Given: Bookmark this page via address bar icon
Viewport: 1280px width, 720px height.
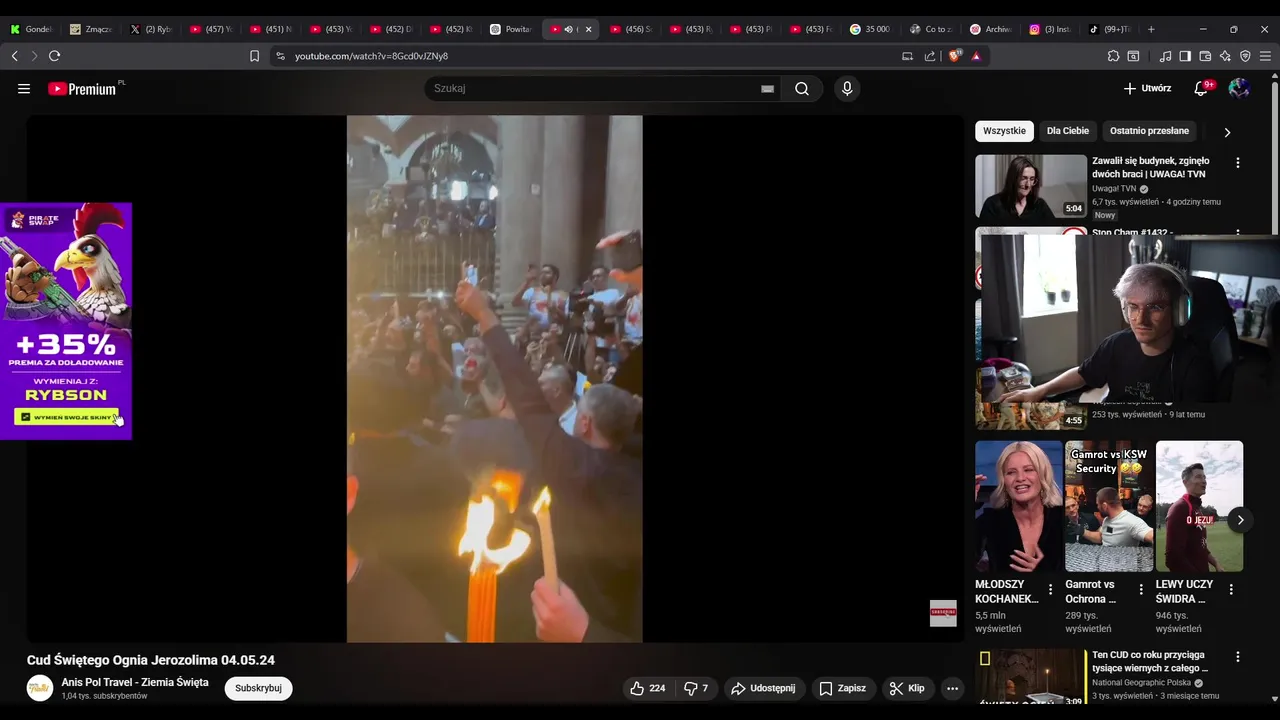Looking at the screenshot, I should 254,56.
